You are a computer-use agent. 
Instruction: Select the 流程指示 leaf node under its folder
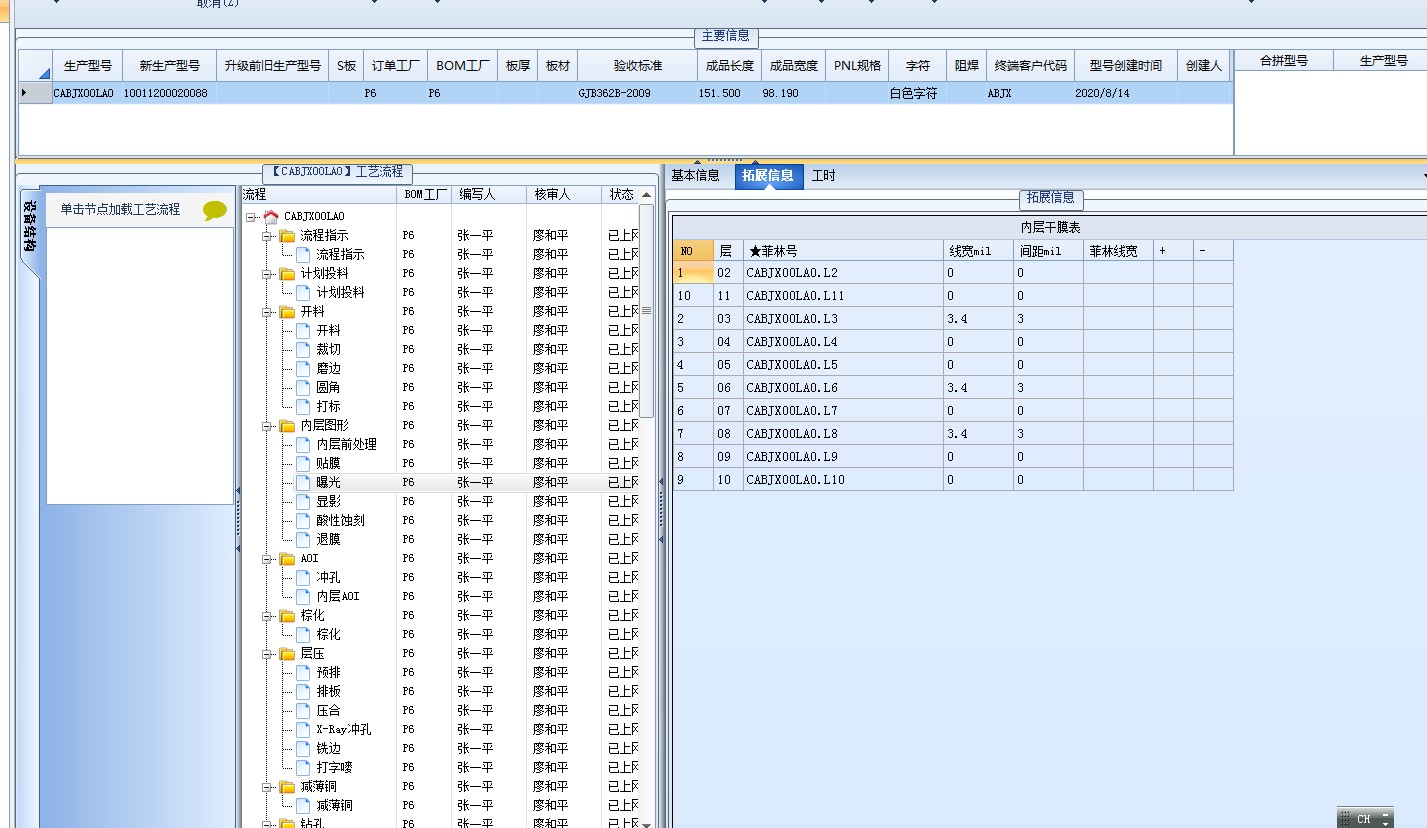[341, 254]
